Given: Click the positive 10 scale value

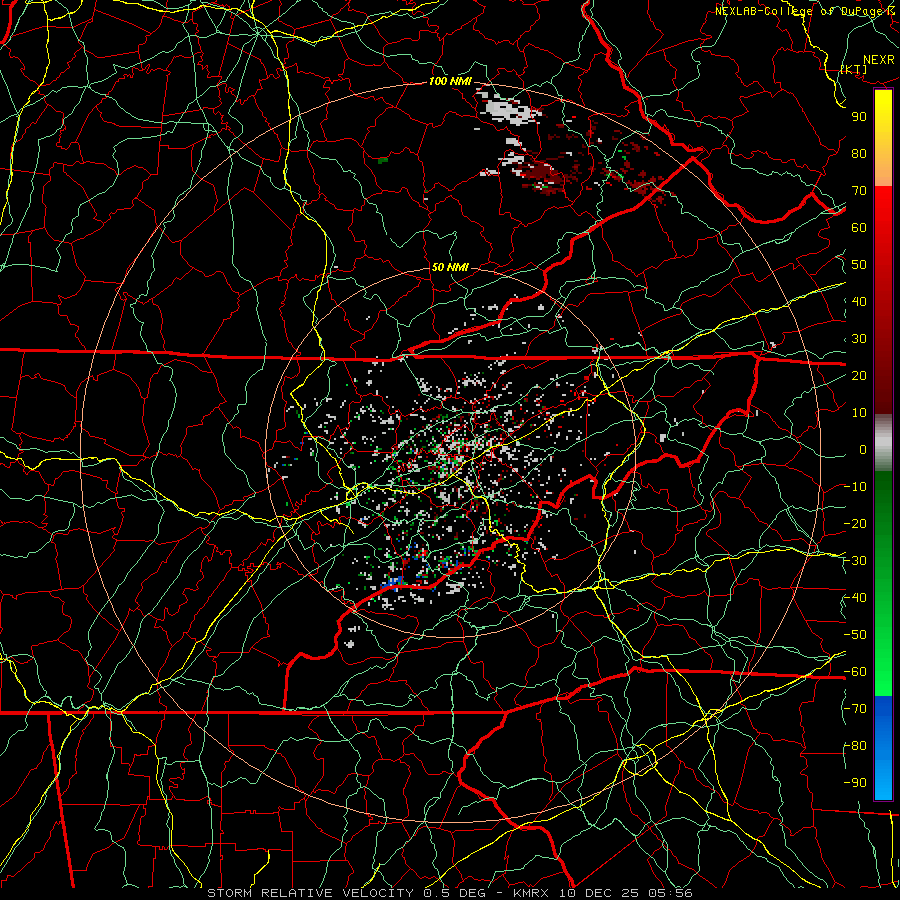Looking at the screenshot, I should point(859,413).
